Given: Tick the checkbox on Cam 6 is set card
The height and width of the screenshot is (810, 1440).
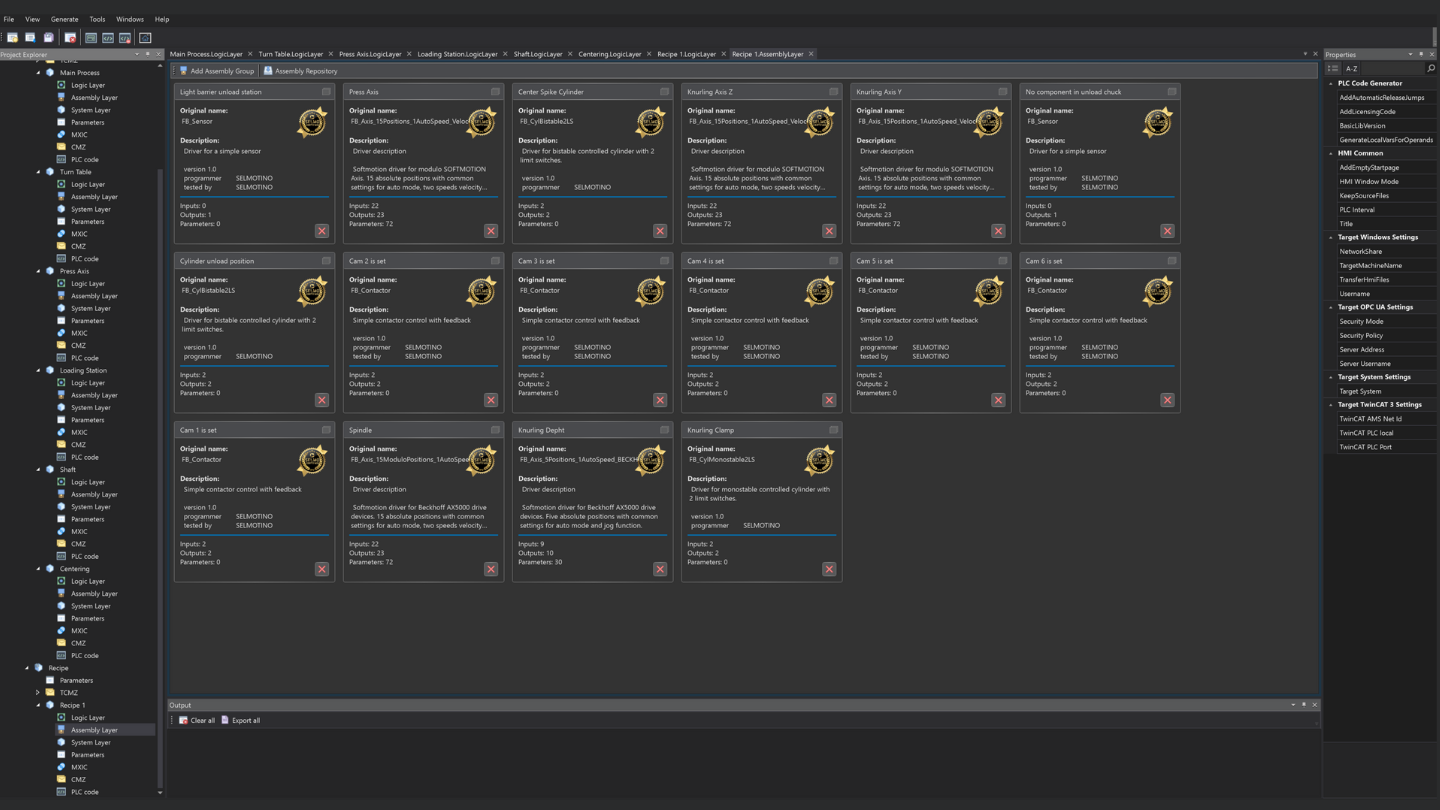Looking at the screenshot, I should point(1171,261).
